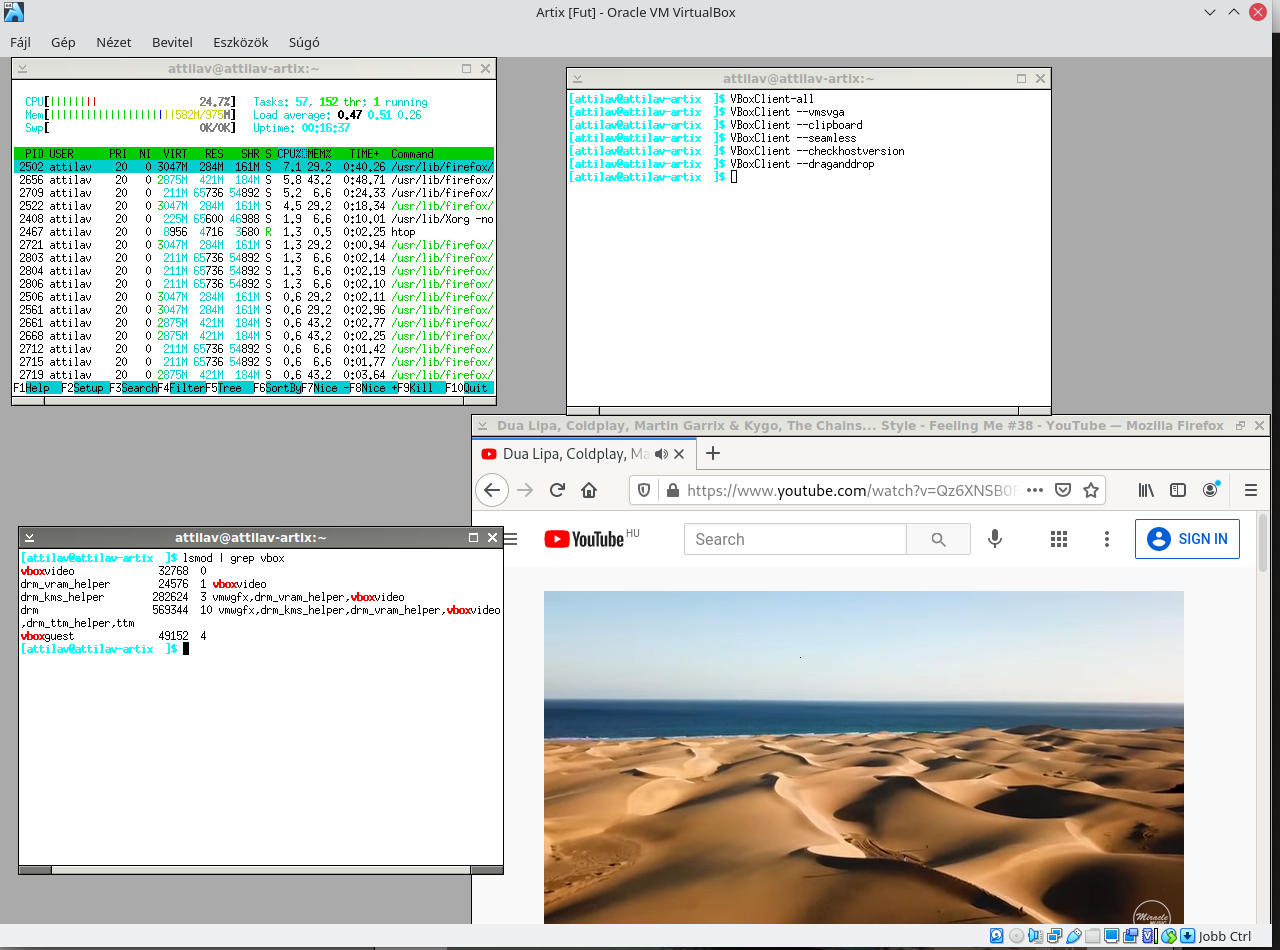The height and width of the screenshot is (950, 1280).
Task: Click the SIGN IN button
Action: pyautogui.click(x=1188, y=539)
